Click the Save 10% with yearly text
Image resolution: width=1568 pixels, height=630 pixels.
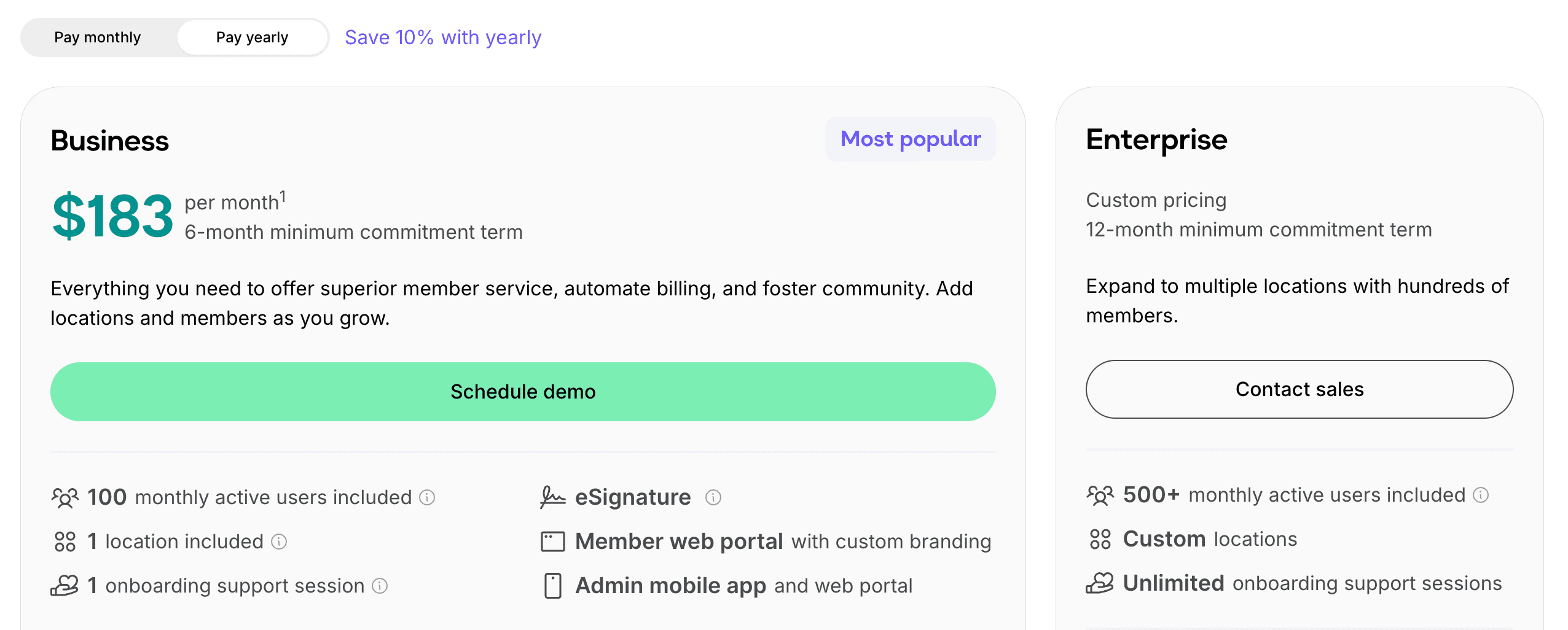click(x=442, y=37)
